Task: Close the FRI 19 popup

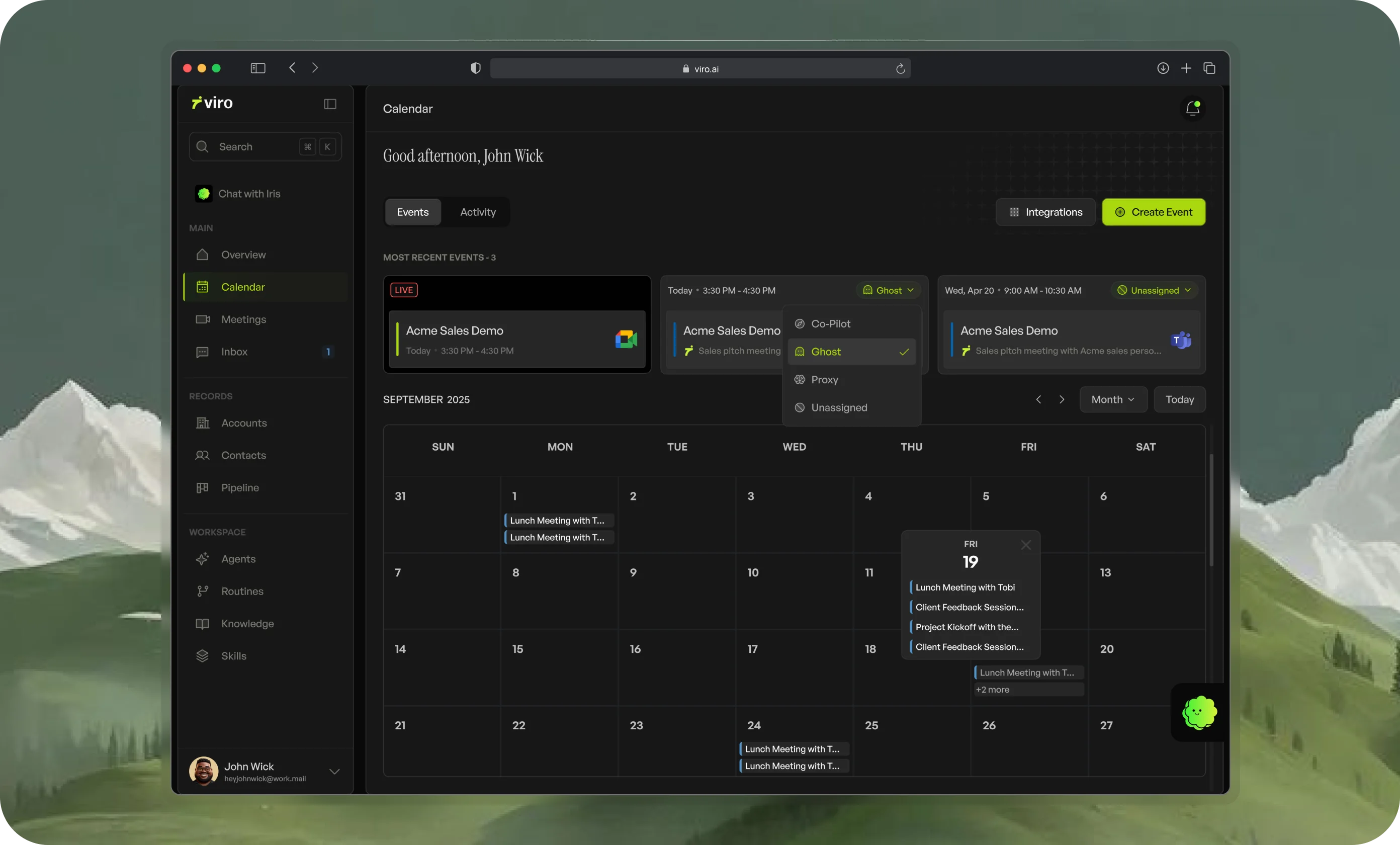Action: 1025,545
